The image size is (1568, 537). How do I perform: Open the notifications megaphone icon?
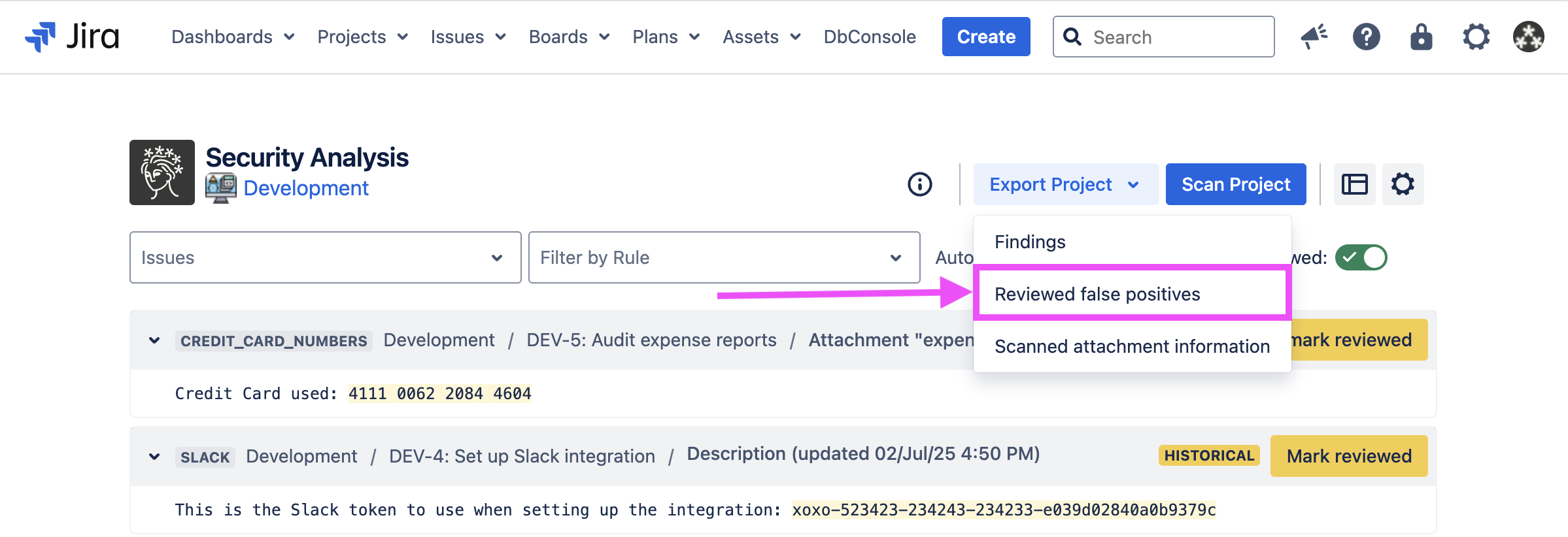1313,37
